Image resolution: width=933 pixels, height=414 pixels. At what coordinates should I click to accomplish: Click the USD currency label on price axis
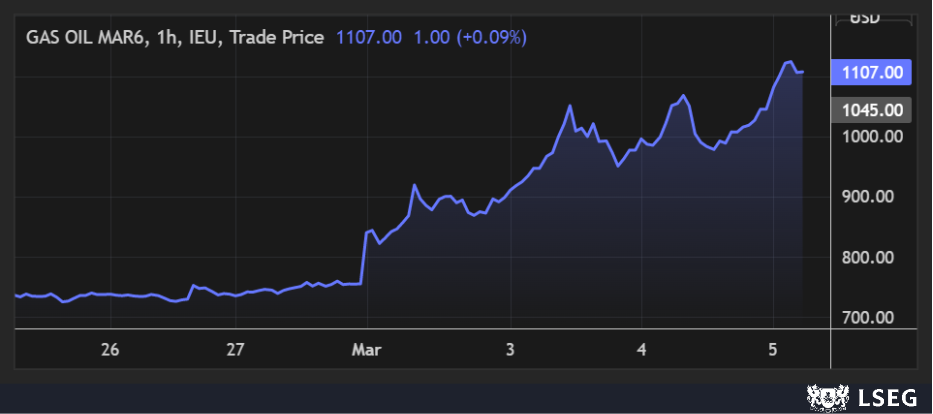pos(872,17)
